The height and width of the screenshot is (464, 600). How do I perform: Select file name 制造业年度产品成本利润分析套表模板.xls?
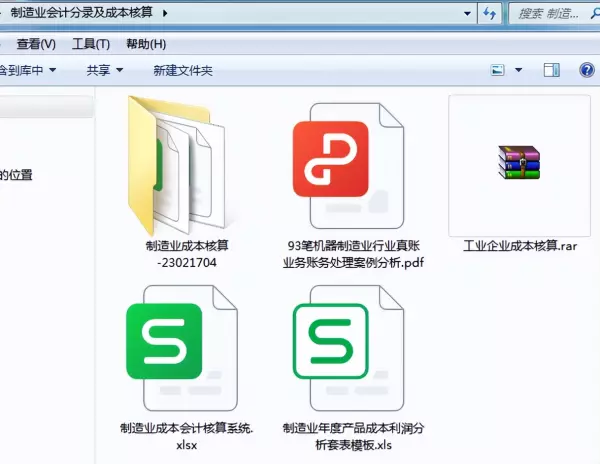pos(353,436)
